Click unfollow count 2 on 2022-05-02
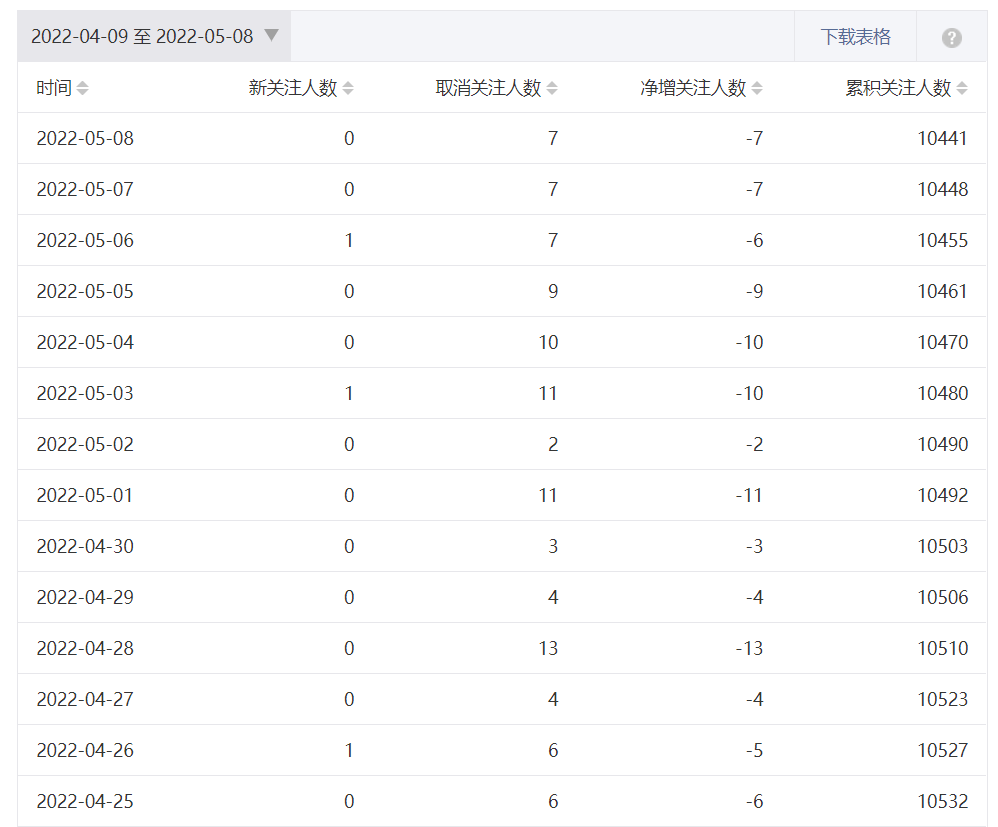 (553, 444)
